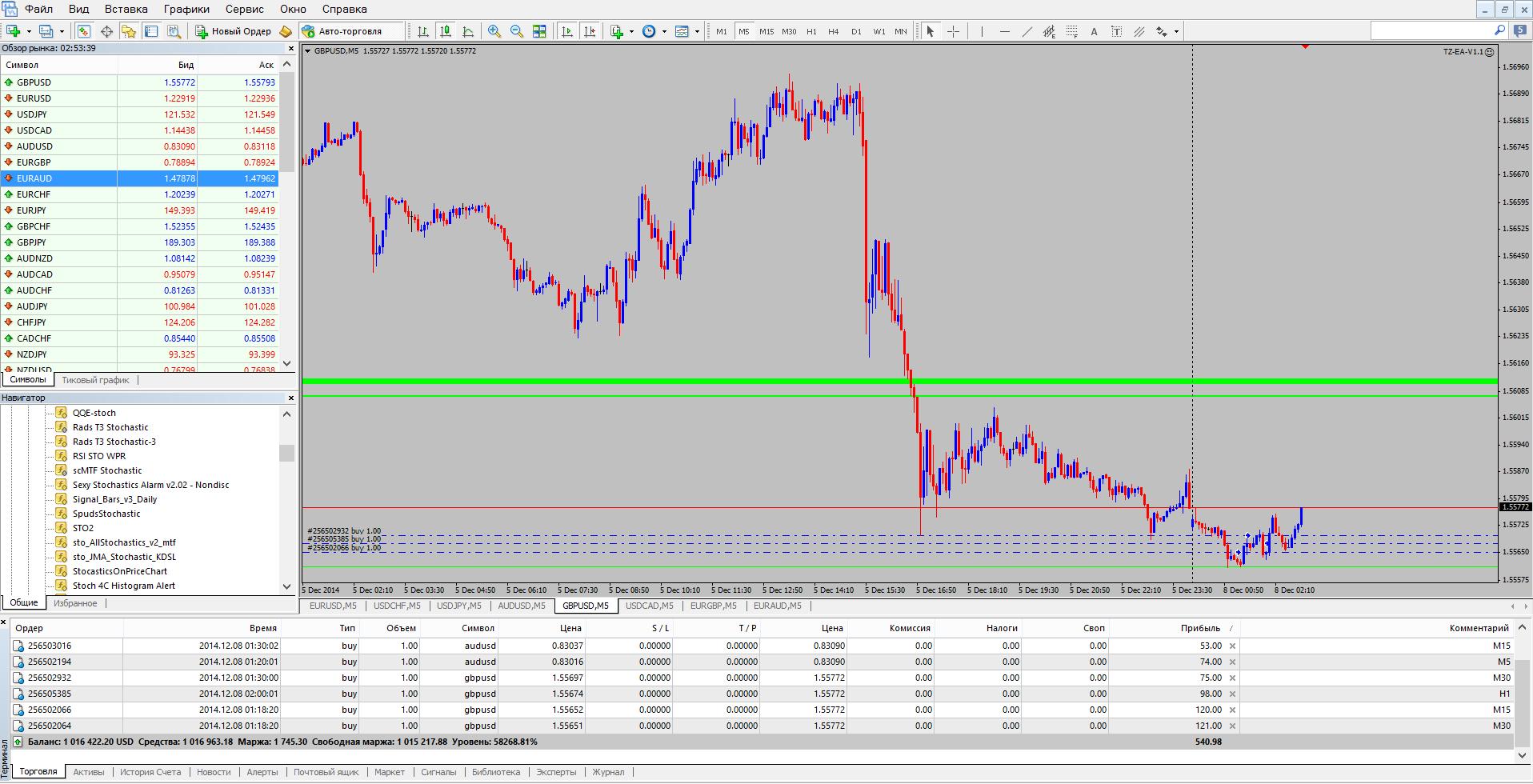Image resolution: width=1533 pixels, height=784 pixels.
Task: Expand the new chart dropdown arrow
Action: [29, 32]
